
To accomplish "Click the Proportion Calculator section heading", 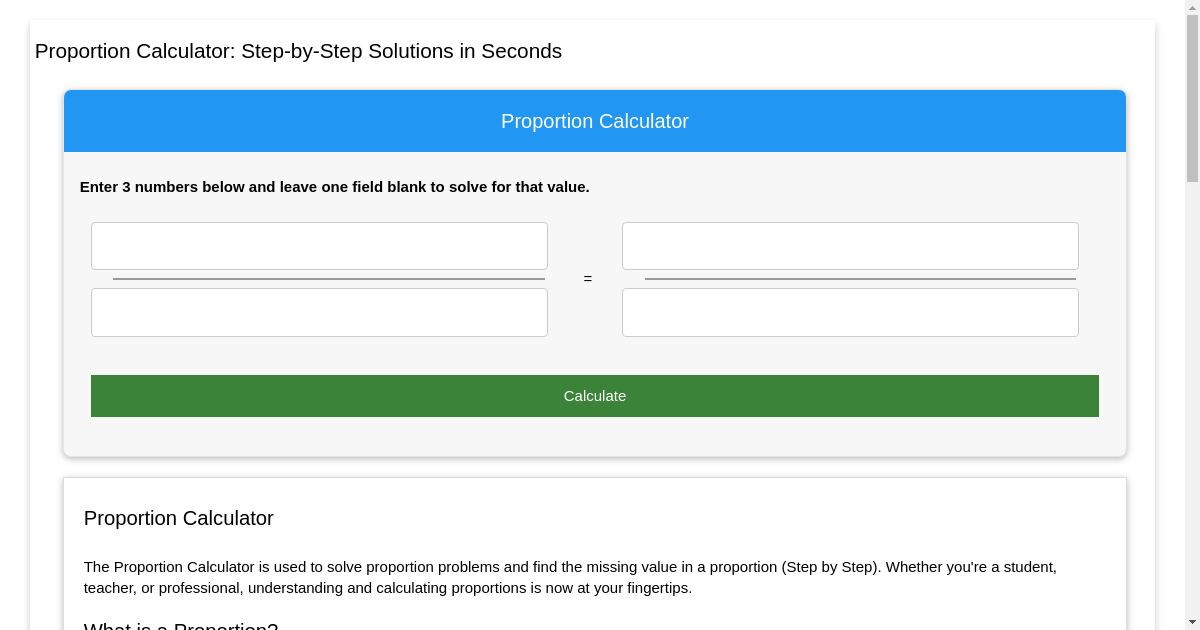I will [178, 518].
